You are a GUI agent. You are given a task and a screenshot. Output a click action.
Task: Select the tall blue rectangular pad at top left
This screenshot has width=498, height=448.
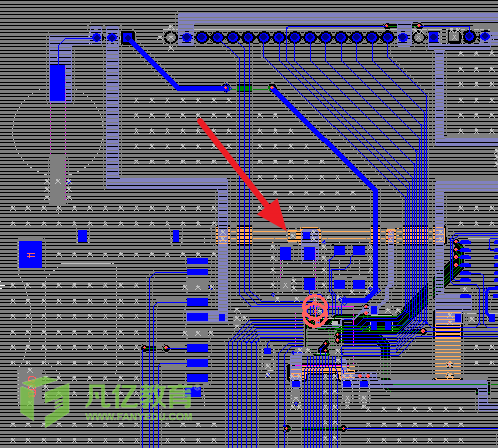click(58, 83)
